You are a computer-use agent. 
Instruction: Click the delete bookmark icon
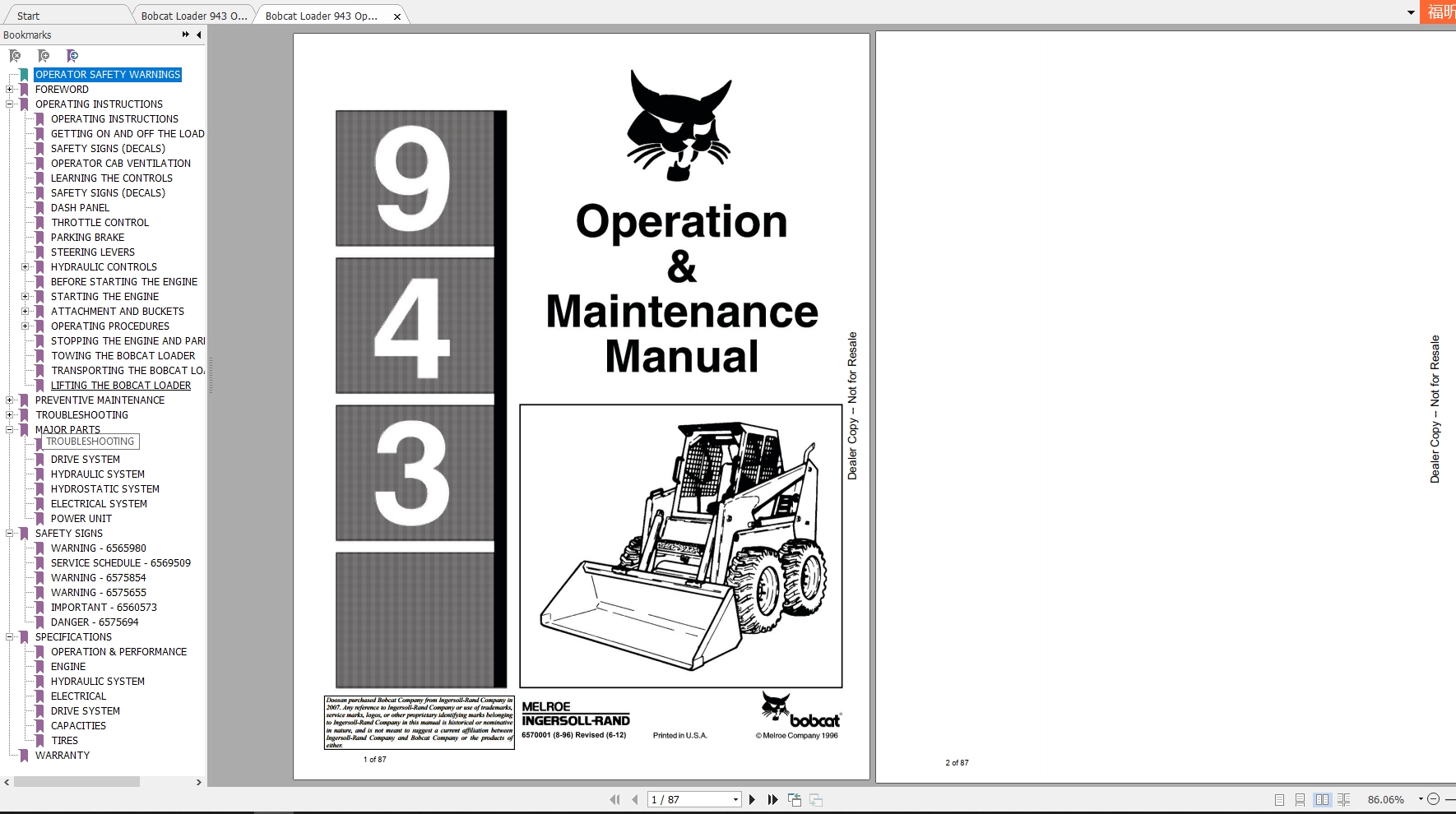click(14, 55)
